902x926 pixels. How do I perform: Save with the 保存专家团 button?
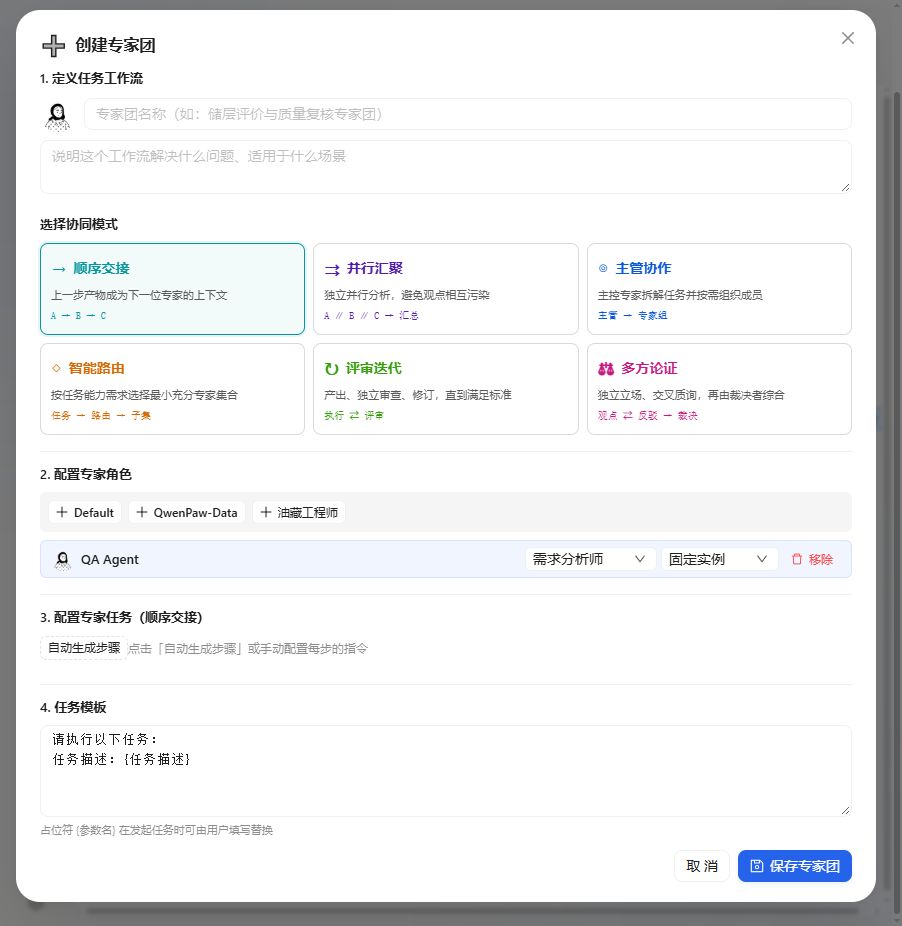point(794,866)
